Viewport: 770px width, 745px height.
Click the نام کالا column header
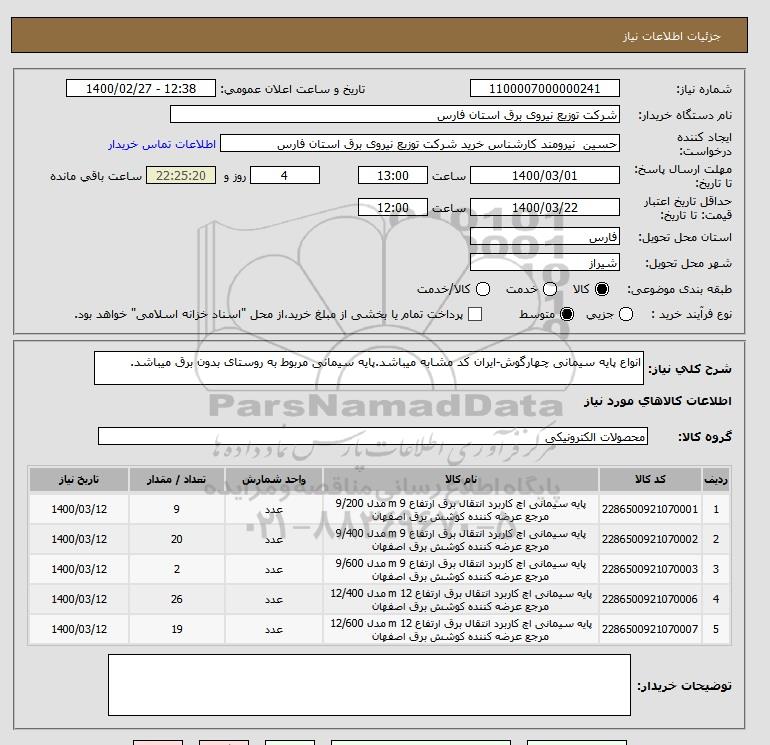[x=461, y=479]
